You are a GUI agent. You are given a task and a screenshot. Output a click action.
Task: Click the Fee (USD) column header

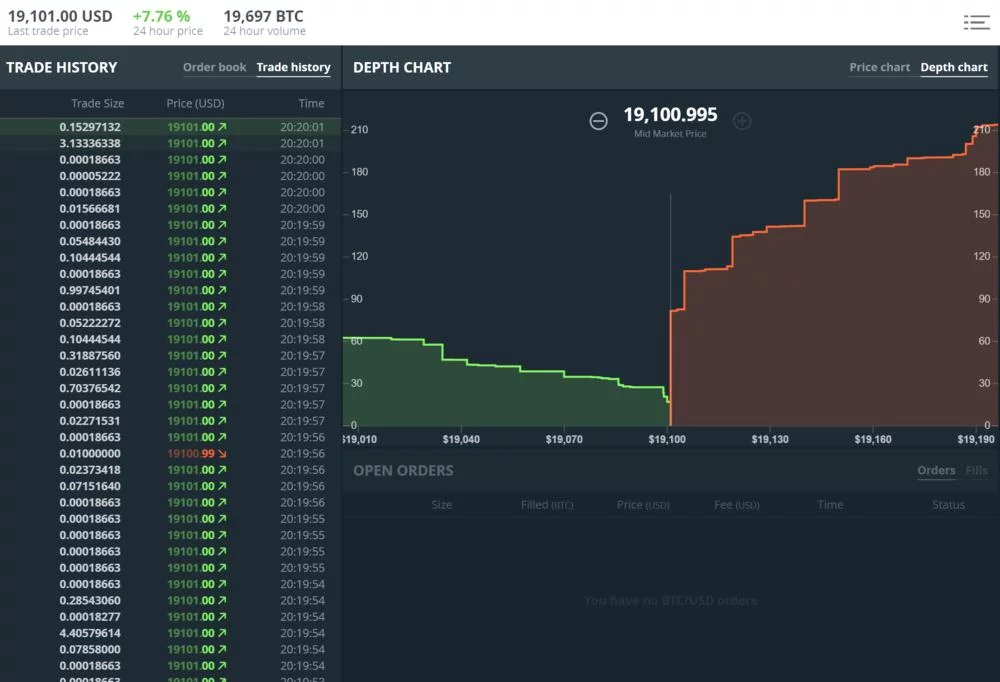737,505
